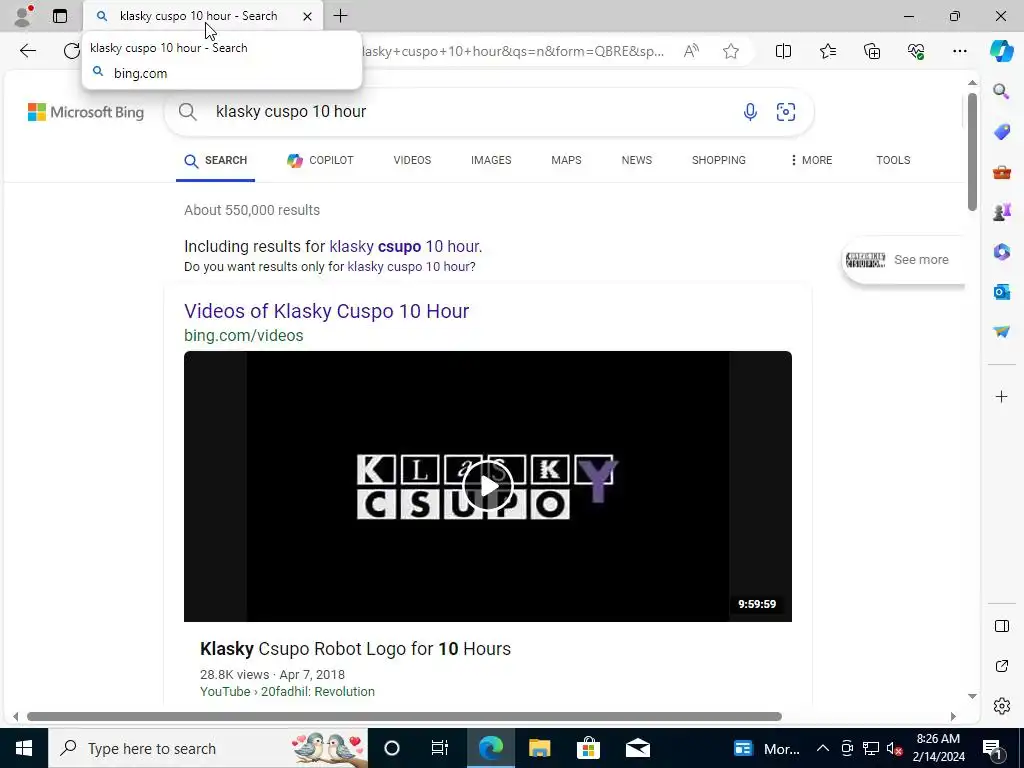Open Mail app from taskbar
The image size is (1024, 768).
tap(637, 748)
